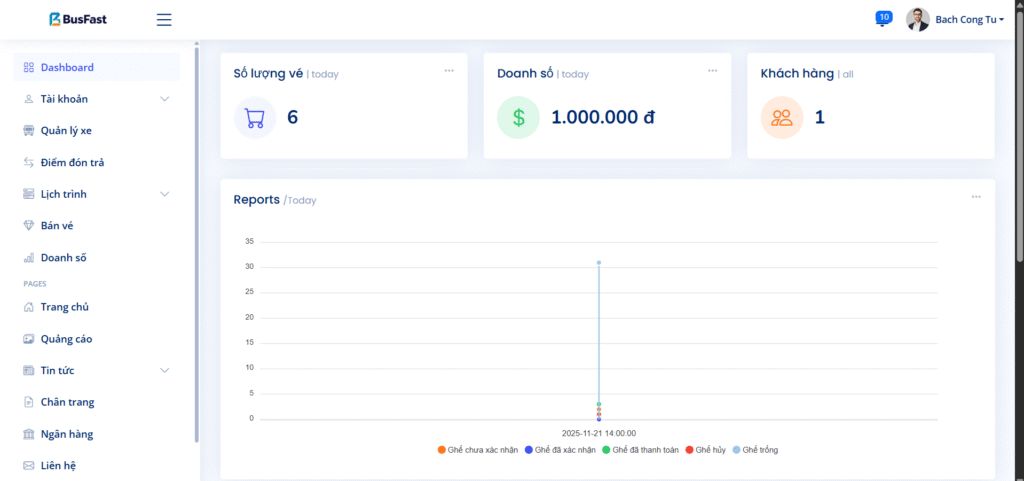Screen dimensions: 1024x481
Task: Open the Liên hệ contact page
Action: pyautogui.click(x=58, y=465)
